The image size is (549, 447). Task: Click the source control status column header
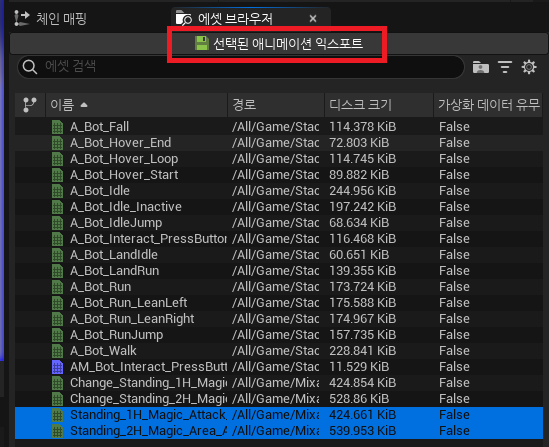(x=30, y=105)
